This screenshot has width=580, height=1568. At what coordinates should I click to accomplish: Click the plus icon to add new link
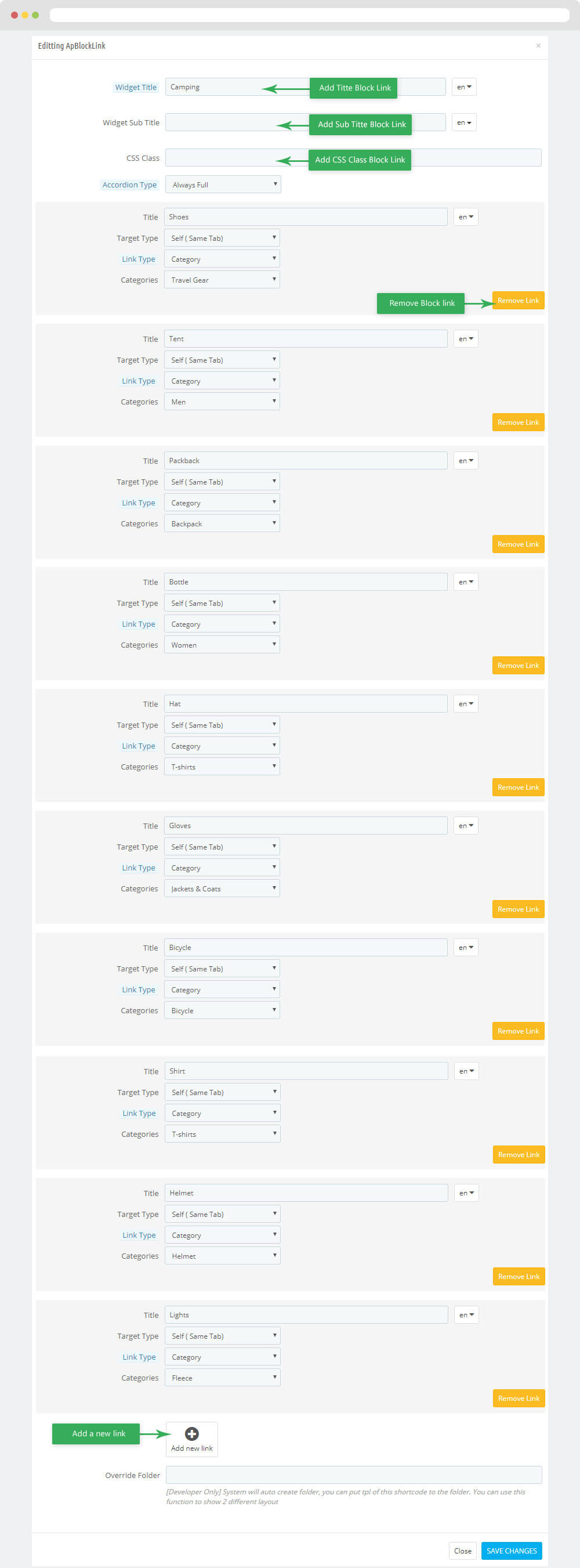[192, 1433]
